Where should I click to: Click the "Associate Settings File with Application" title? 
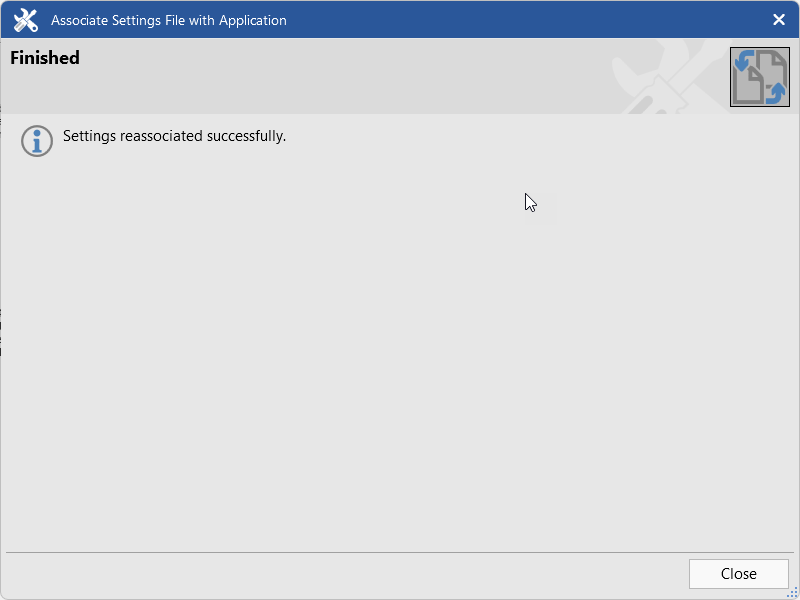pyautogui.click(x=169, y=20)
